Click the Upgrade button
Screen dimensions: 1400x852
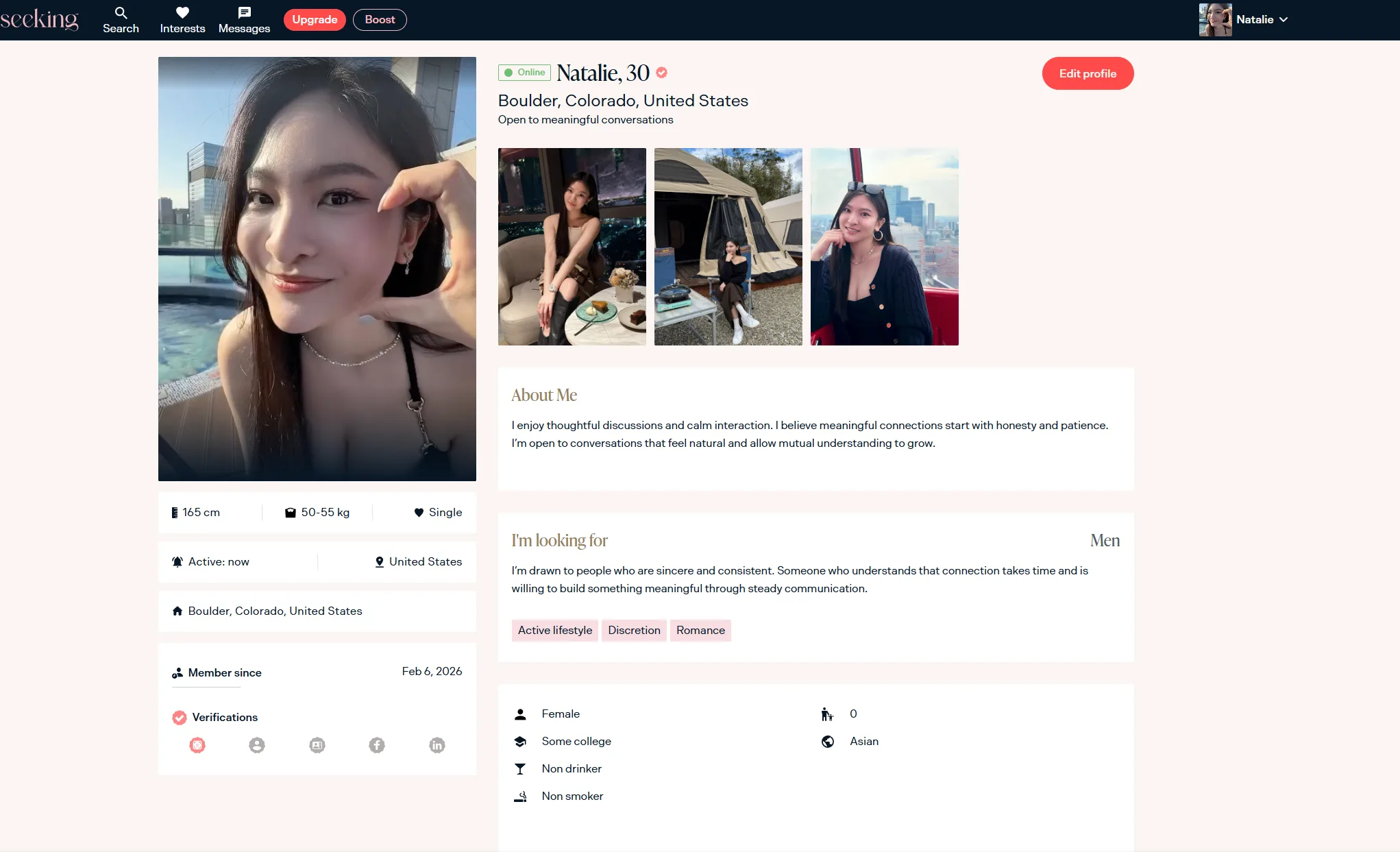(315, 19)
